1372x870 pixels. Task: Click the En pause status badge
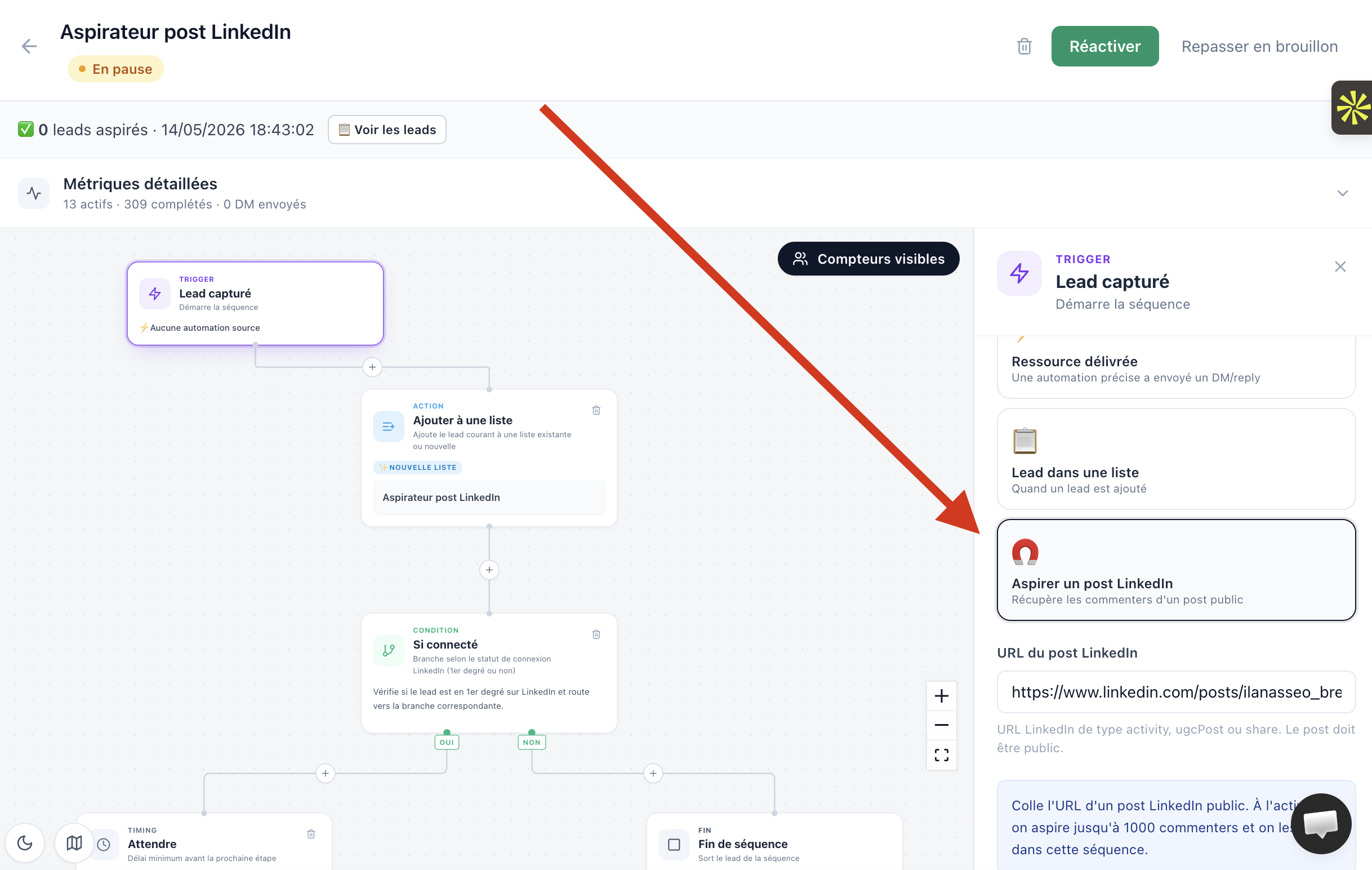pos(115,69)
